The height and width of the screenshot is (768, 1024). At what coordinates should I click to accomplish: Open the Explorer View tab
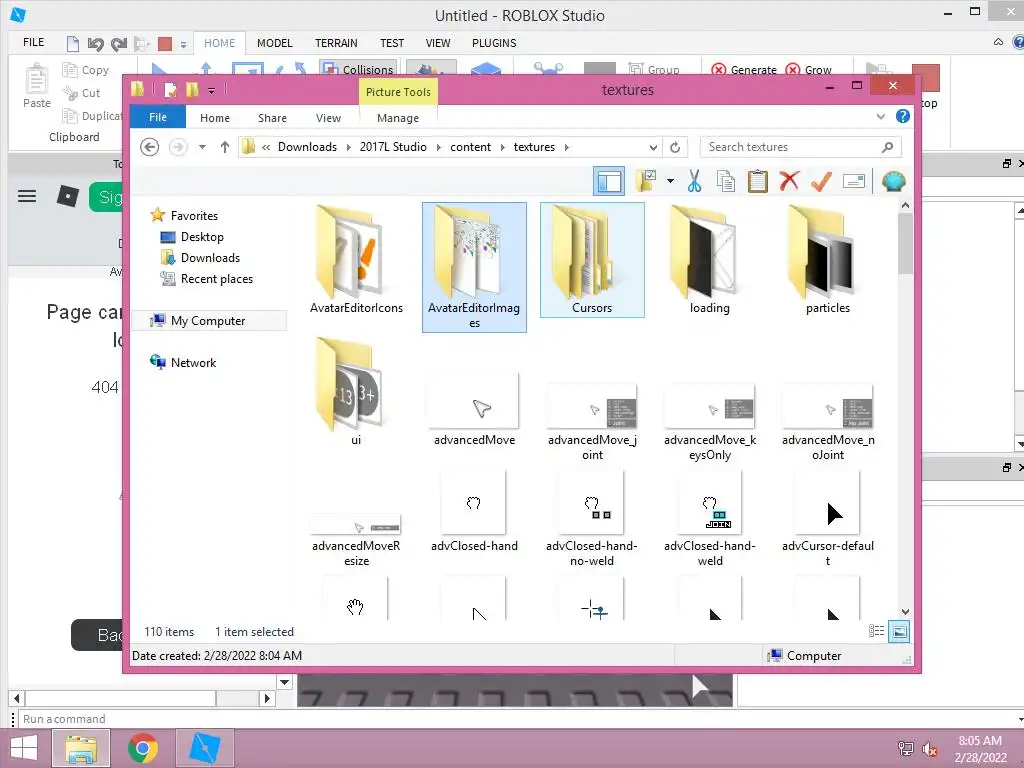[x=328, y=118]
